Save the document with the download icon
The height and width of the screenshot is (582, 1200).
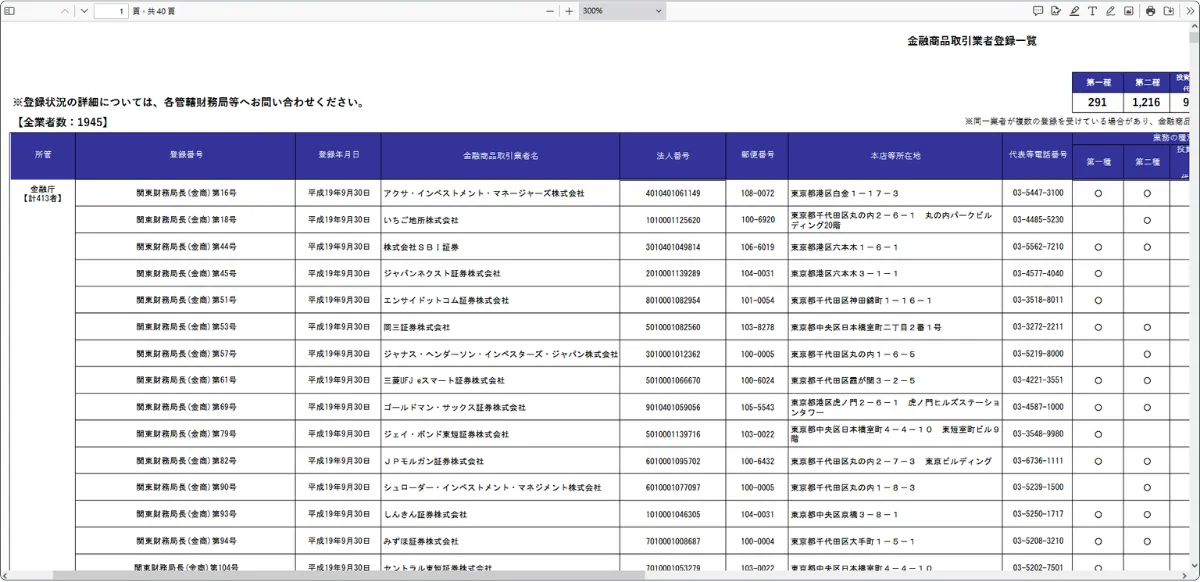point(1169,11)
